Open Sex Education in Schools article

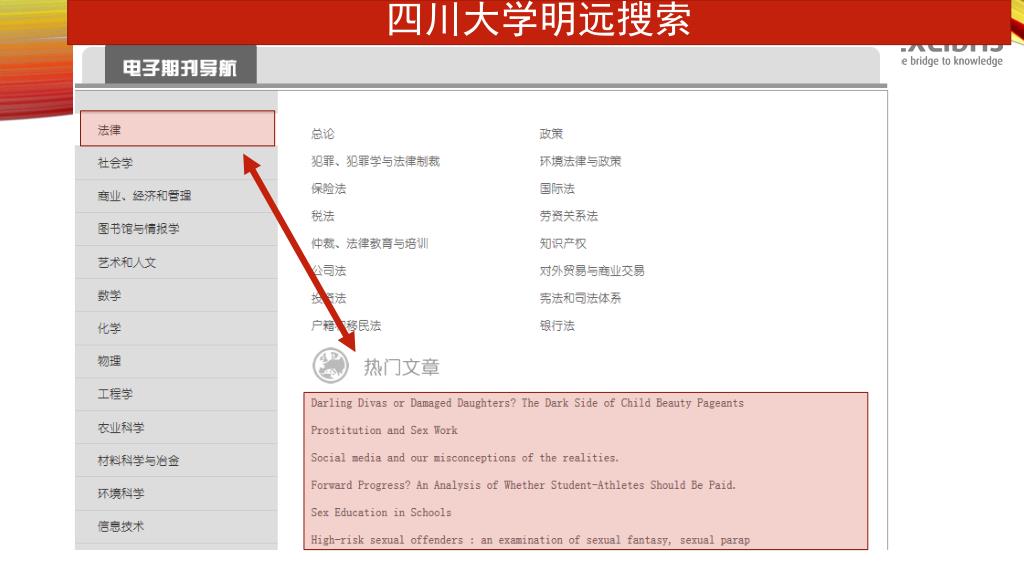point(381,513)
